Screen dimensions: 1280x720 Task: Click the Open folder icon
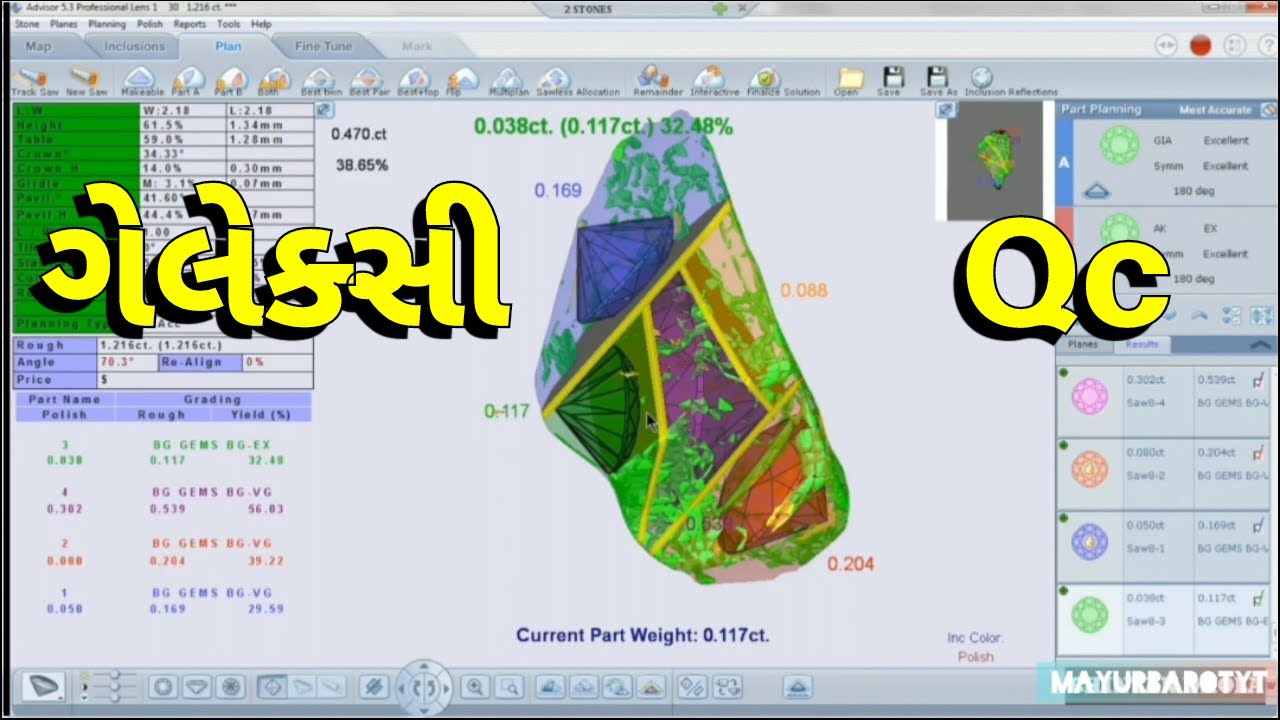tap(848, 82)
